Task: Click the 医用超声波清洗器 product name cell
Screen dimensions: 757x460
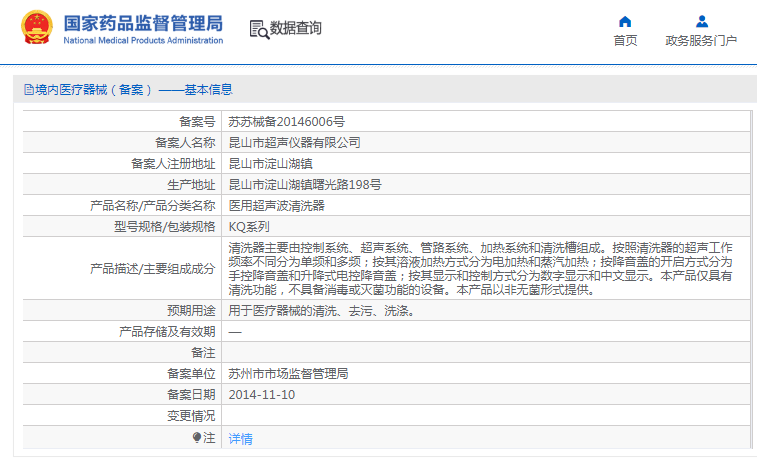Action: pyautogui.click(x=486, y=206)
